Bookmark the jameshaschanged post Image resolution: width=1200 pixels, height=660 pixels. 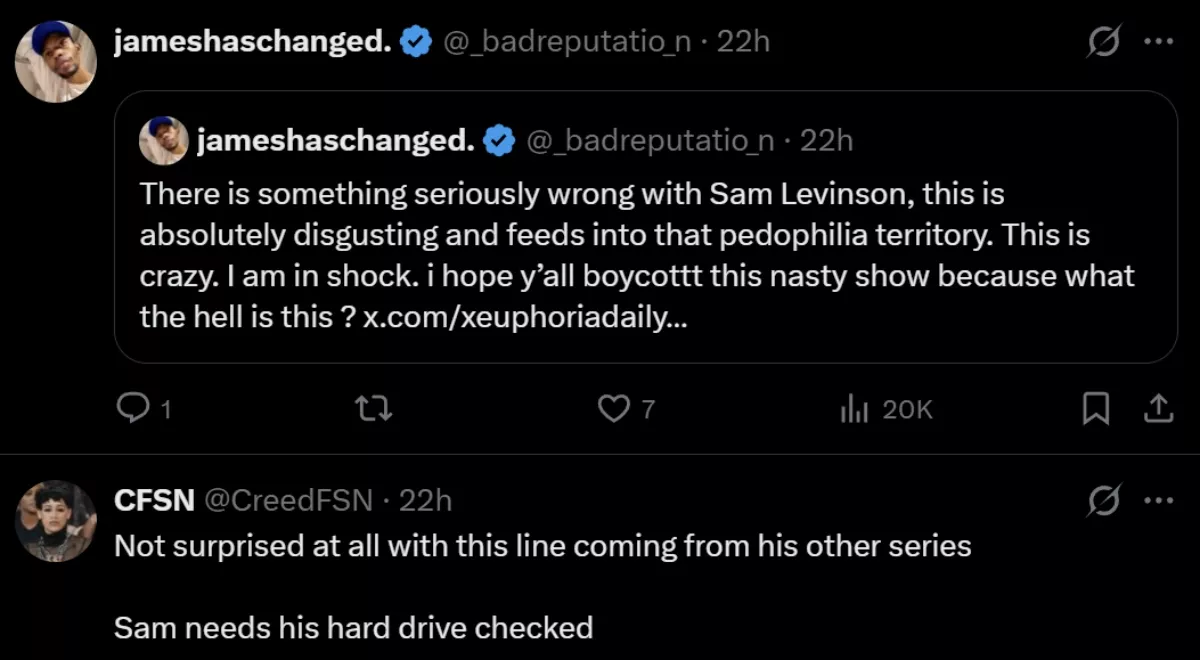click(x=1096, y=409)
